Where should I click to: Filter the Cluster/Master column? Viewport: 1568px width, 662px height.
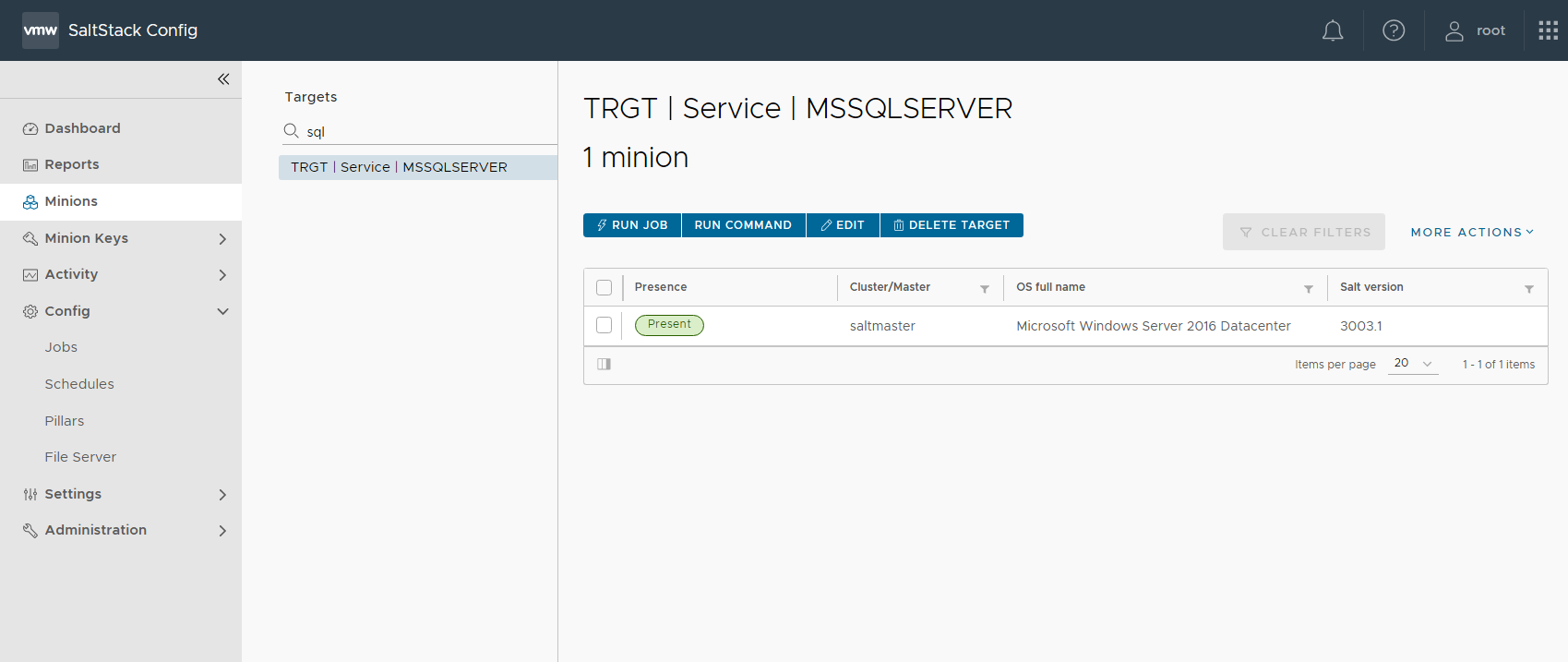tap(984, 289)
